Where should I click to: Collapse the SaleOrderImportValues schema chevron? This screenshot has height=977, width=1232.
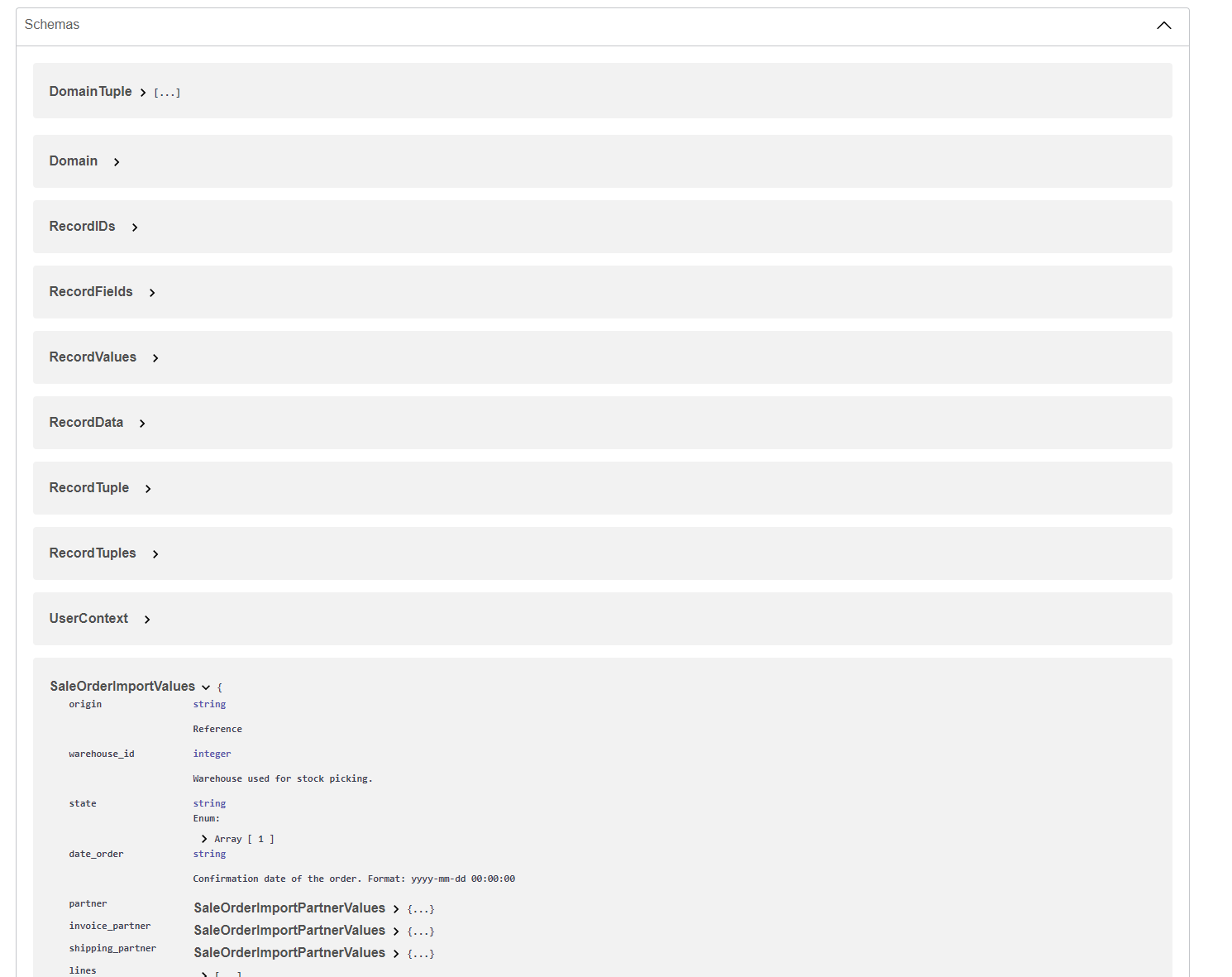point(206,687)
